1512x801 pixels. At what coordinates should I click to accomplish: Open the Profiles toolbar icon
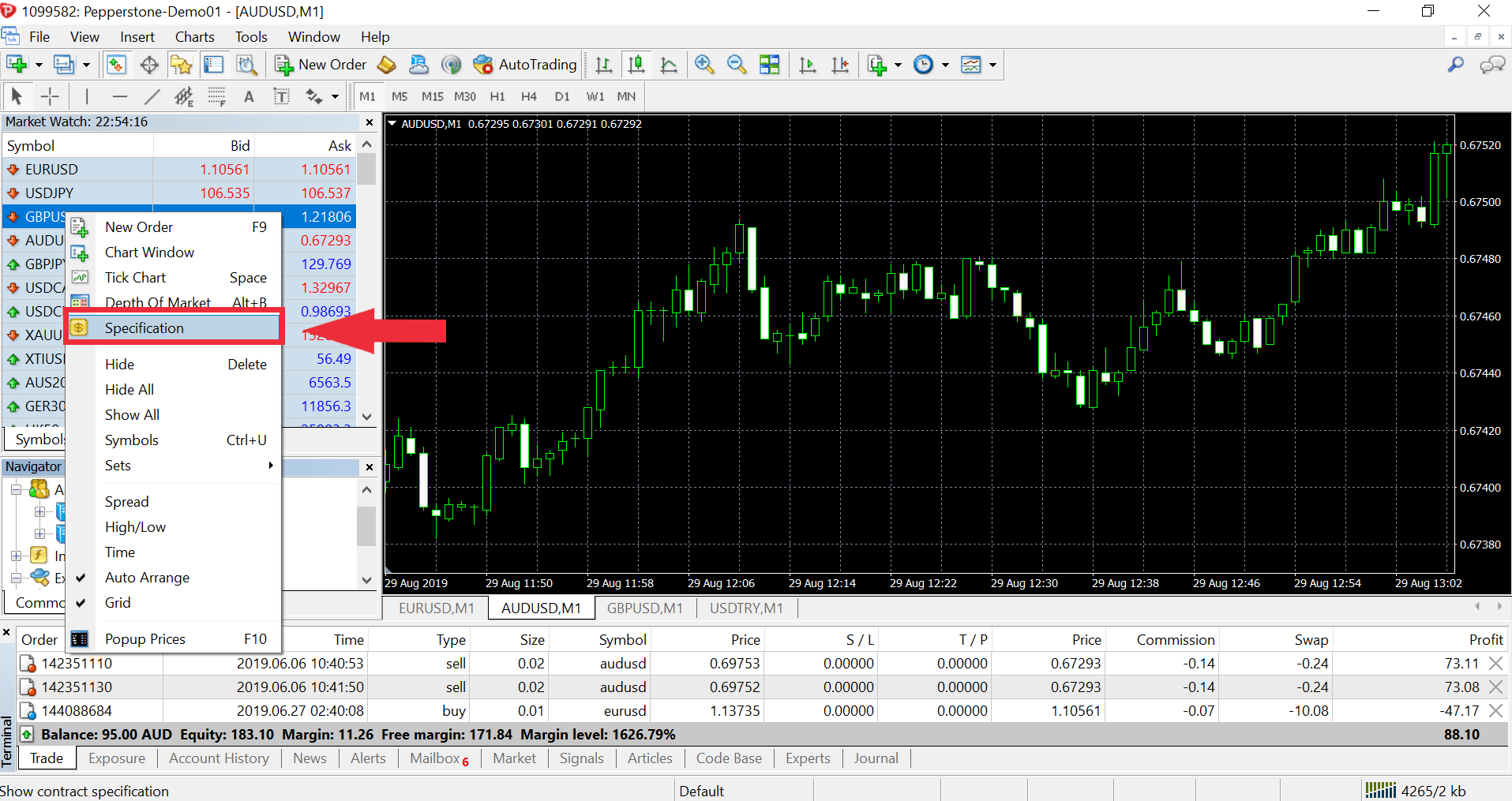point(64,65)
